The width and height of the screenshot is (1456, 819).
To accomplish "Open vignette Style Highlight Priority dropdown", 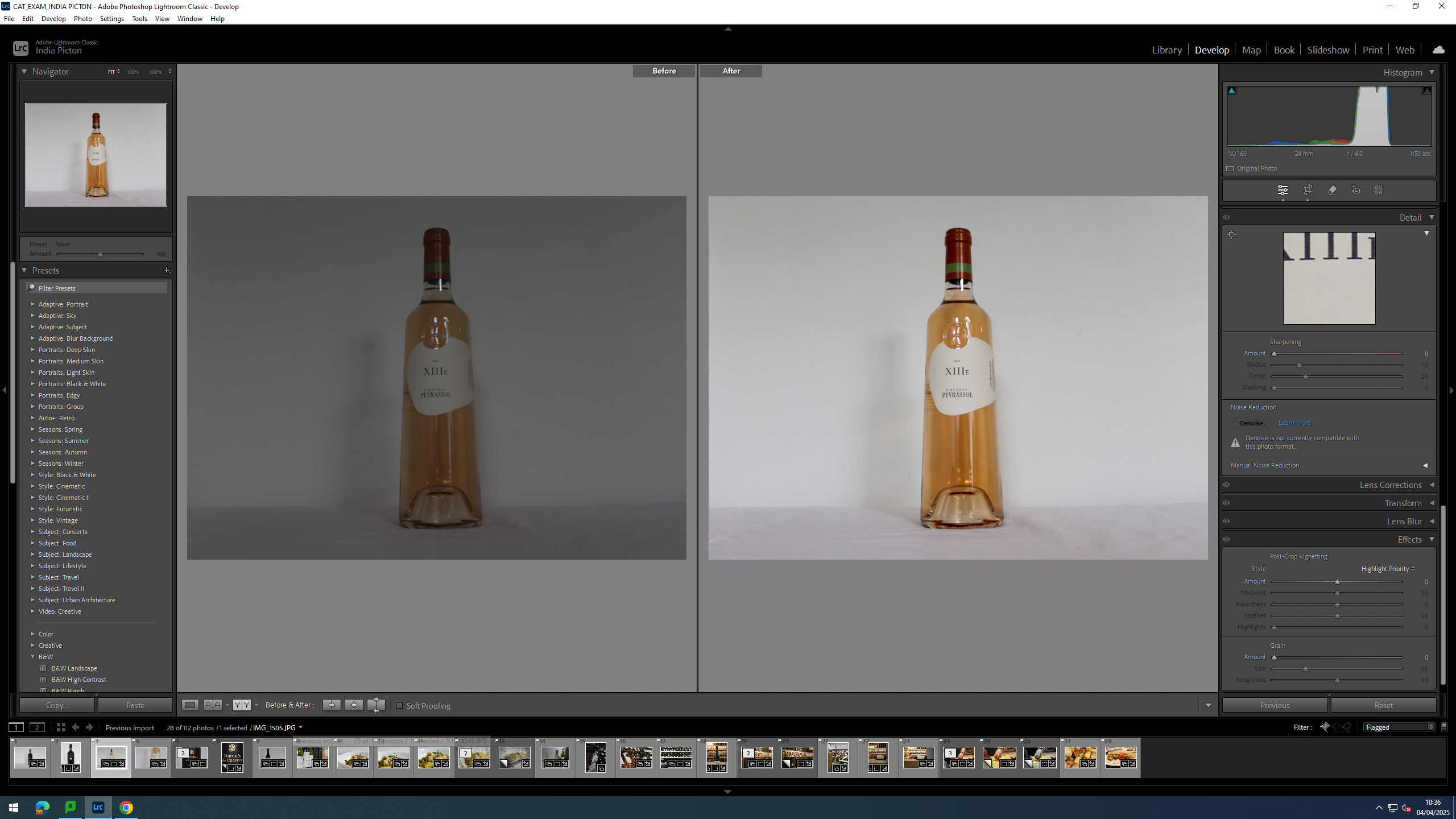I will 1388,569.
